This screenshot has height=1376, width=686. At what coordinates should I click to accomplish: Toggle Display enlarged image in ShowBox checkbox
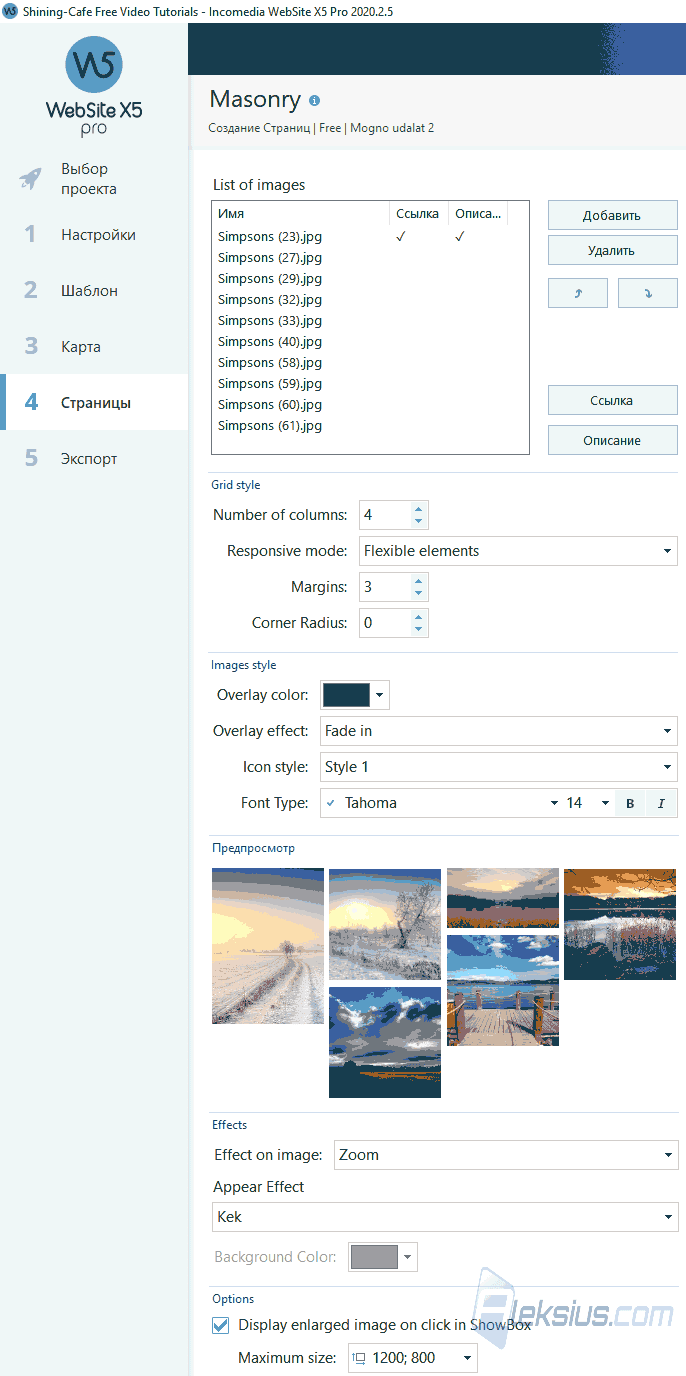tap(221, 1325)
